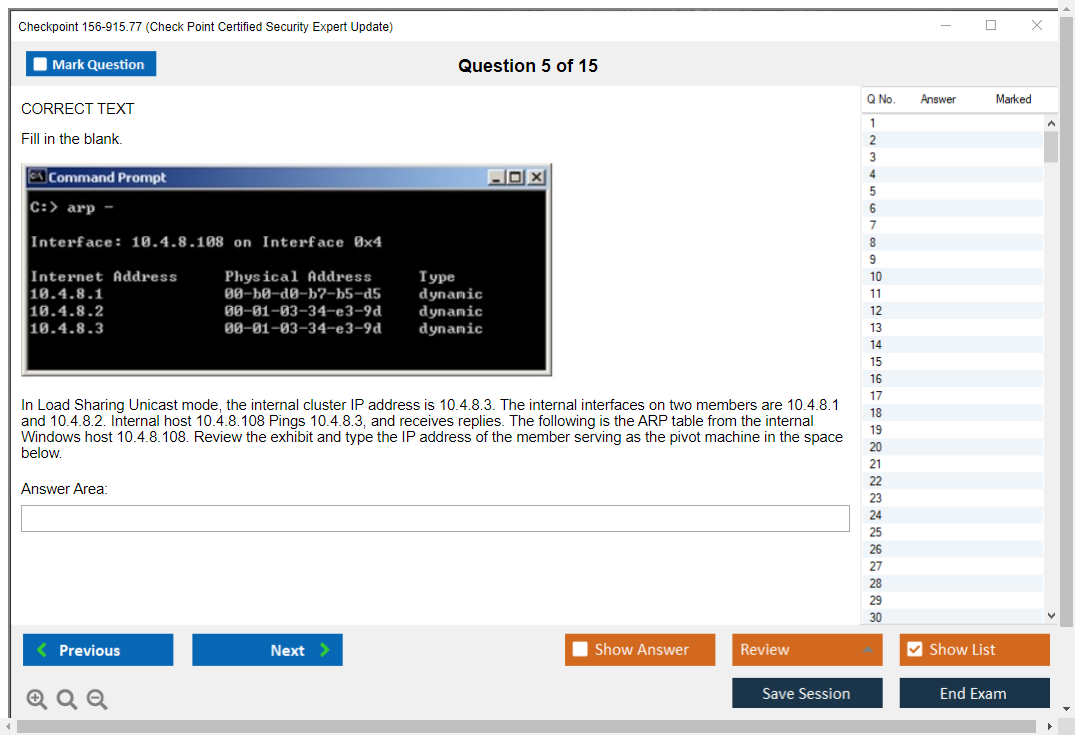Click the zoom in magnifier icon
Screen dimensions: 1075x735
pos(37,700)
